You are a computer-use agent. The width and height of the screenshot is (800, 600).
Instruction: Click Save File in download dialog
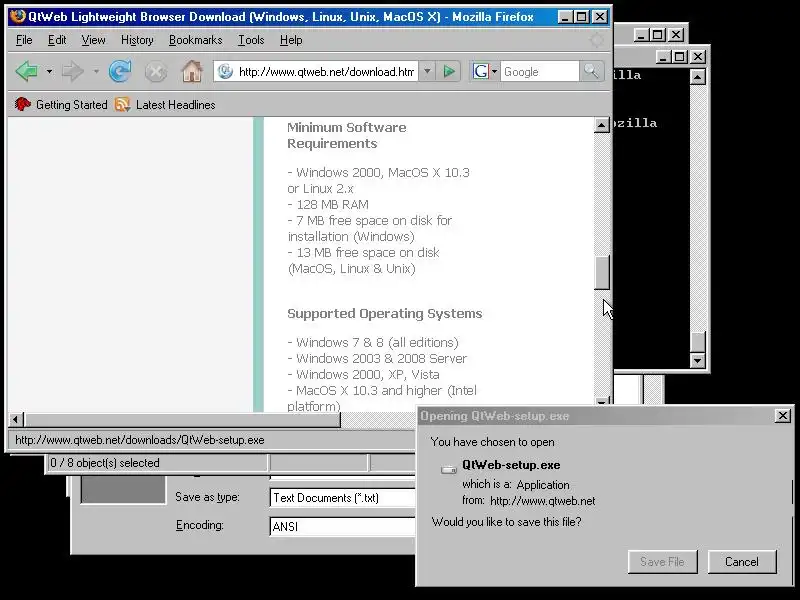pos(662,562)
